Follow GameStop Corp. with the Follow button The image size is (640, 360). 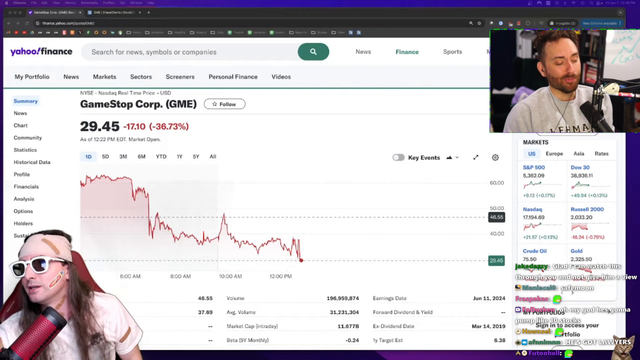[x=224, y=104]
